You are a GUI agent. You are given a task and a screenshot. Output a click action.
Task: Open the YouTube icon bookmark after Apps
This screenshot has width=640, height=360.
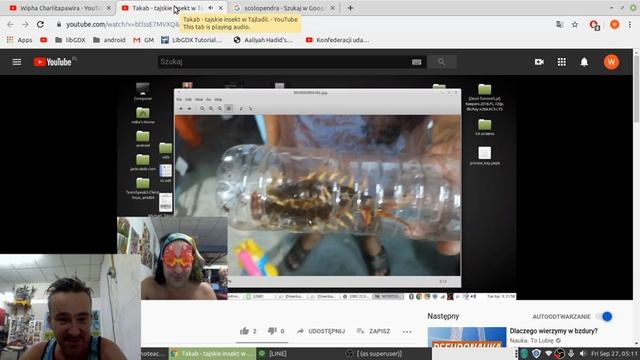pos(44,40)
